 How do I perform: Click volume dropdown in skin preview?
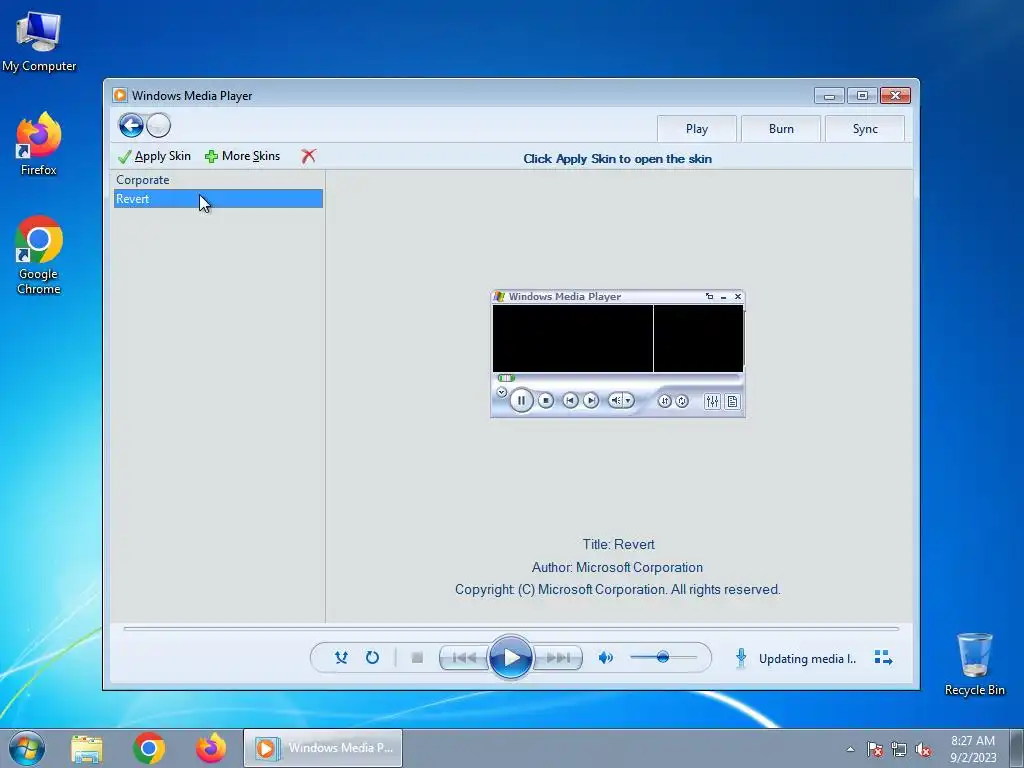pos(628,400)
